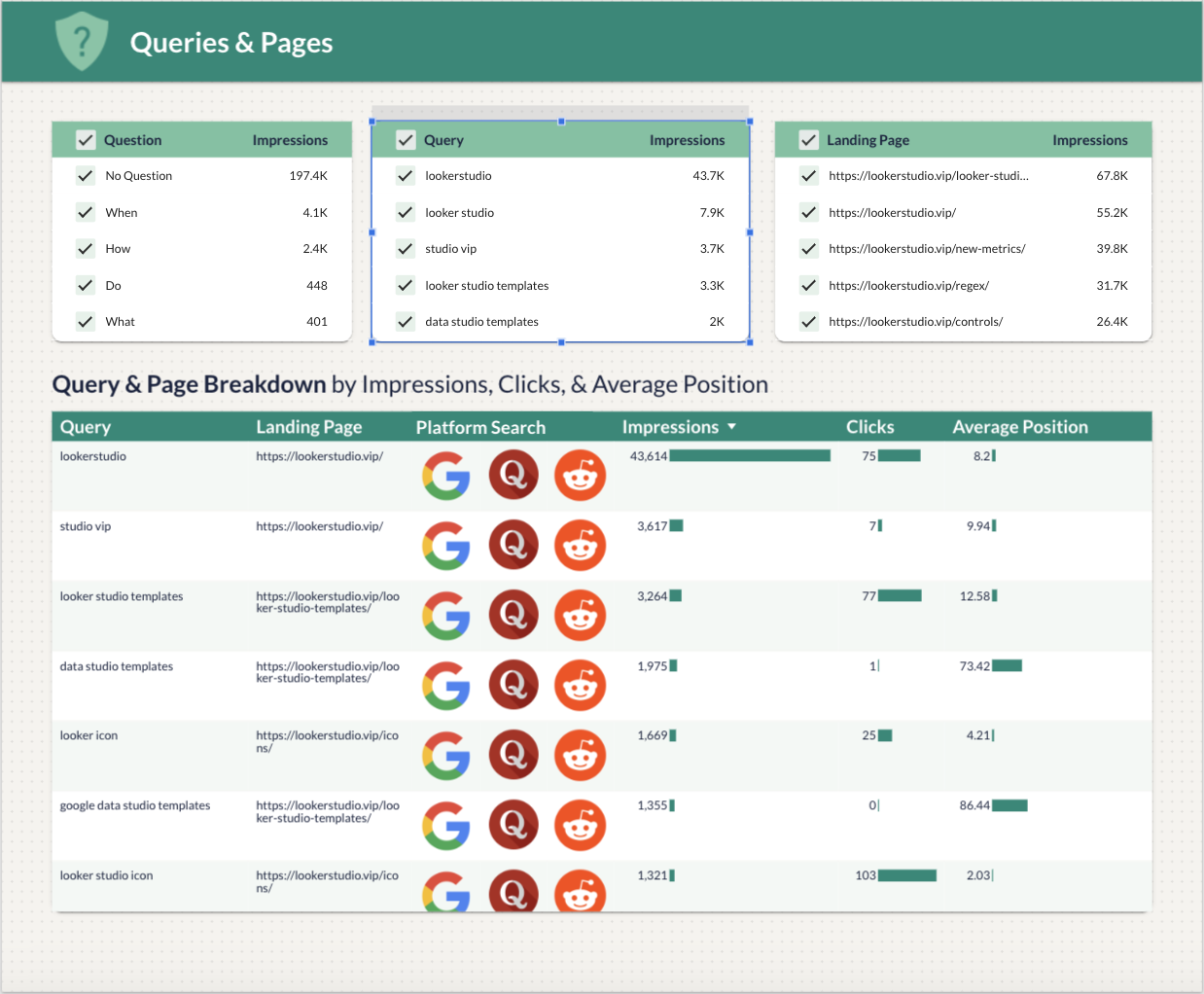Sort table by Average Position column header
This screenshot has height=994, width=1204.
1020,427
